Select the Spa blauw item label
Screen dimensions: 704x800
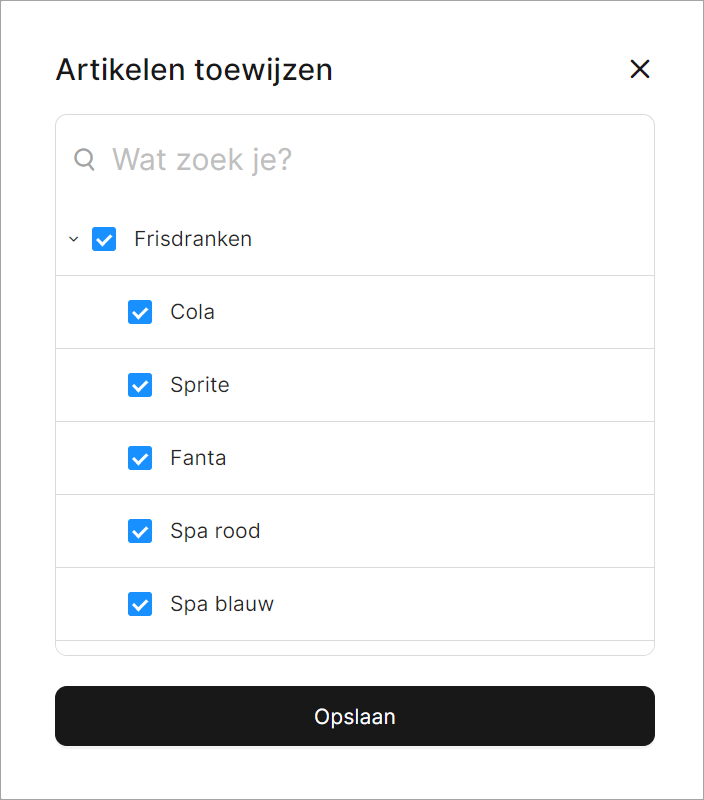222,604
